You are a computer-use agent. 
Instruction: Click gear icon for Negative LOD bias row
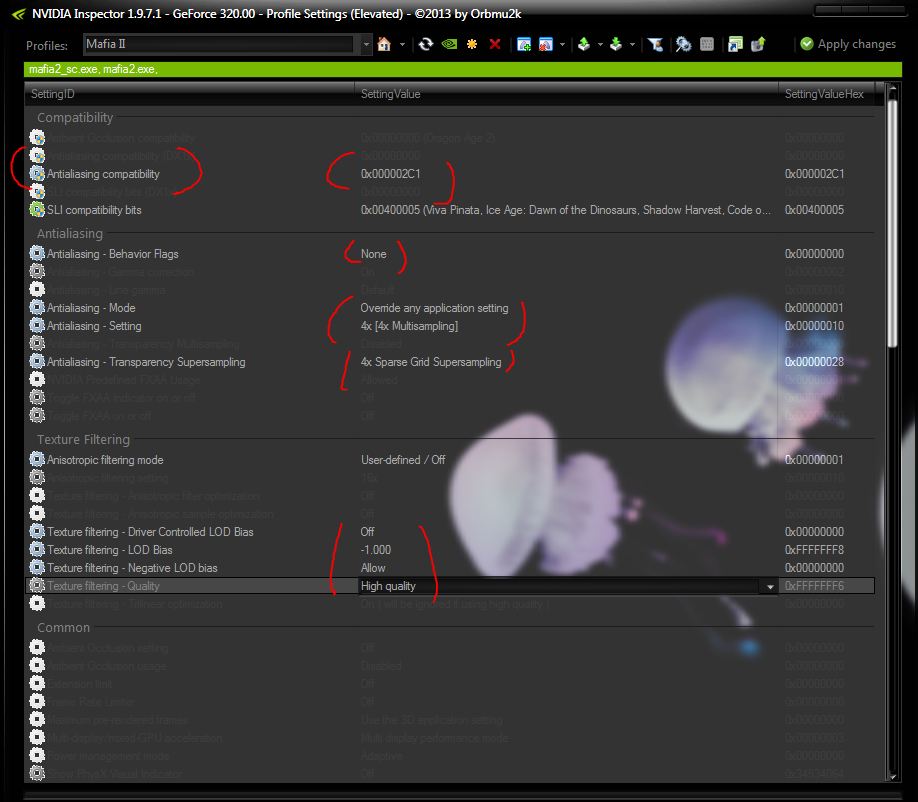(x=37, y=568)
